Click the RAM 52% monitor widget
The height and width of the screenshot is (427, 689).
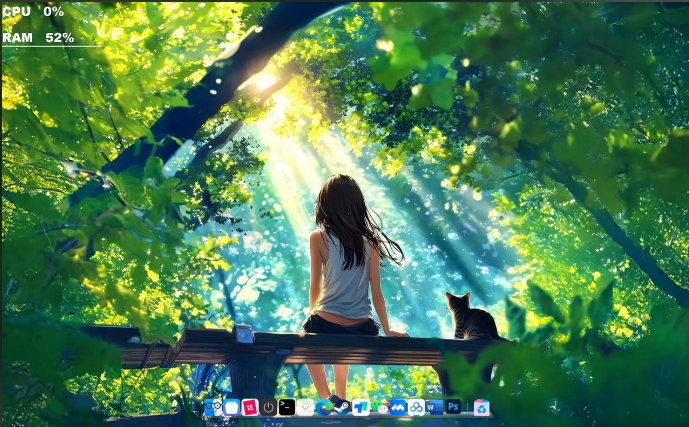38,38
